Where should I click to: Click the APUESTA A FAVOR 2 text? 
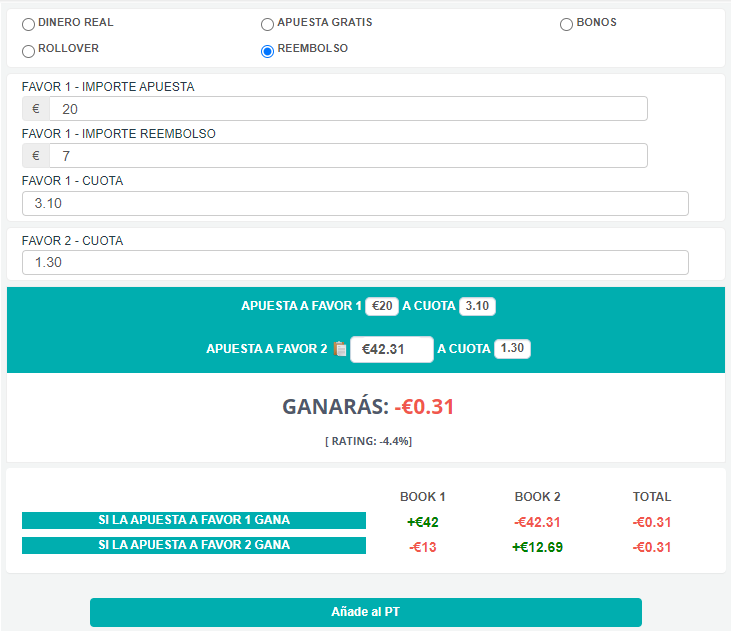267,349
